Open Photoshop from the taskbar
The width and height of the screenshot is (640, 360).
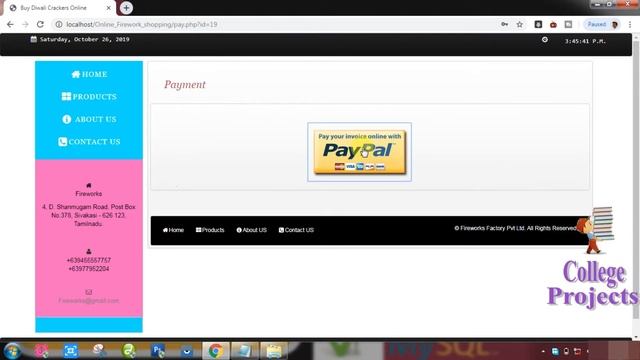coord(158,351)
